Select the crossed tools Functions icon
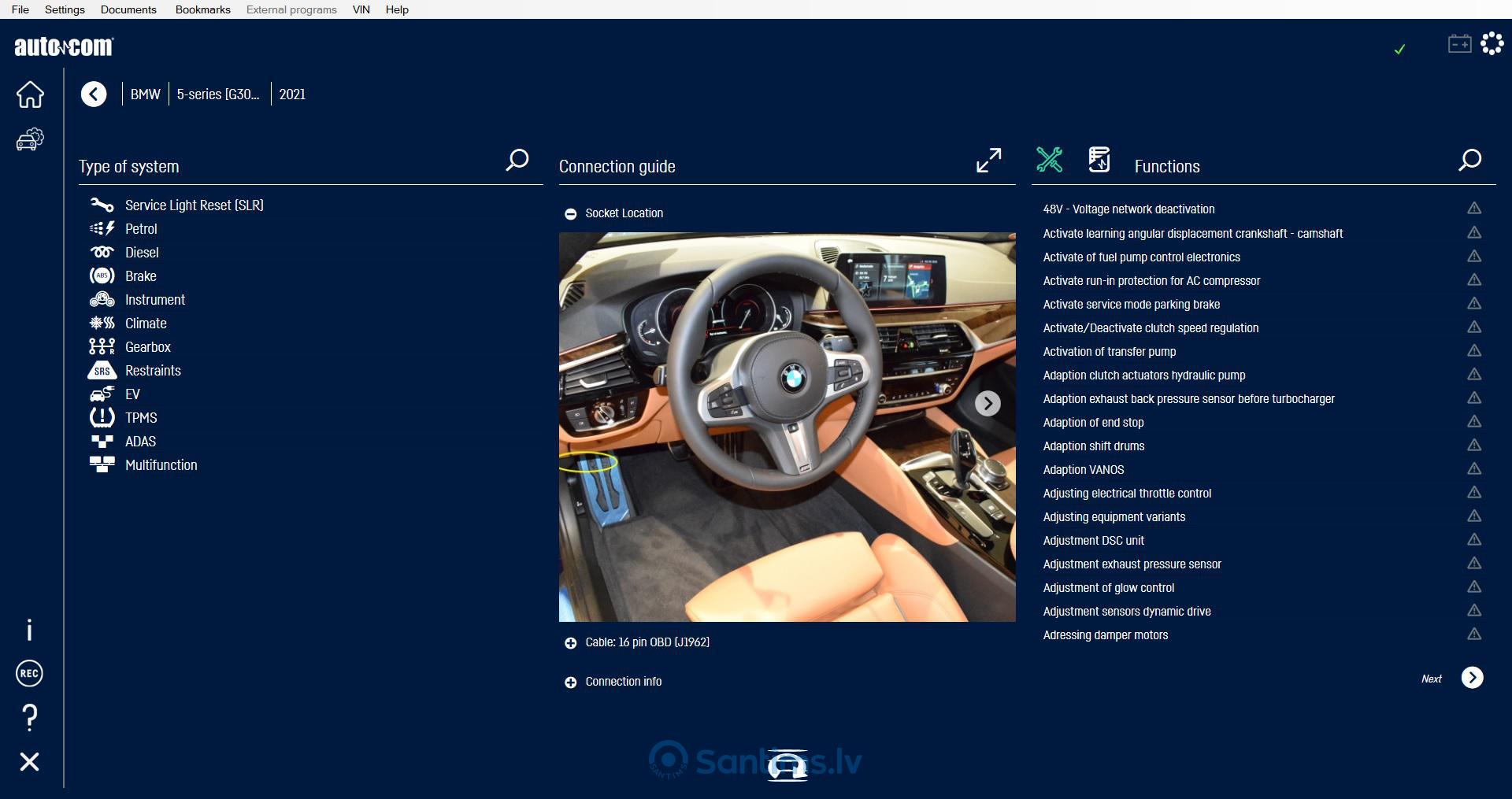Image resolution: width=1512 pixels, height=799 pixels. (x=1049, y=160)
